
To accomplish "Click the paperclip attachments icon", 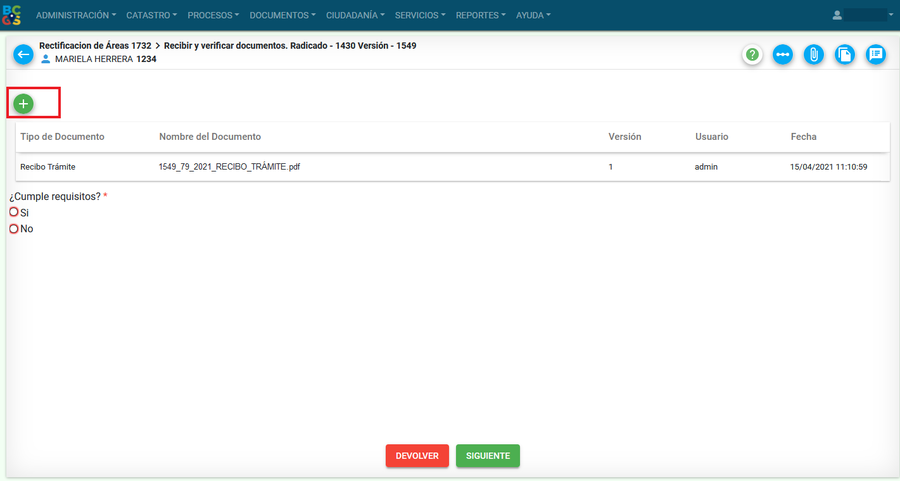I will click(x=814, y=55).
